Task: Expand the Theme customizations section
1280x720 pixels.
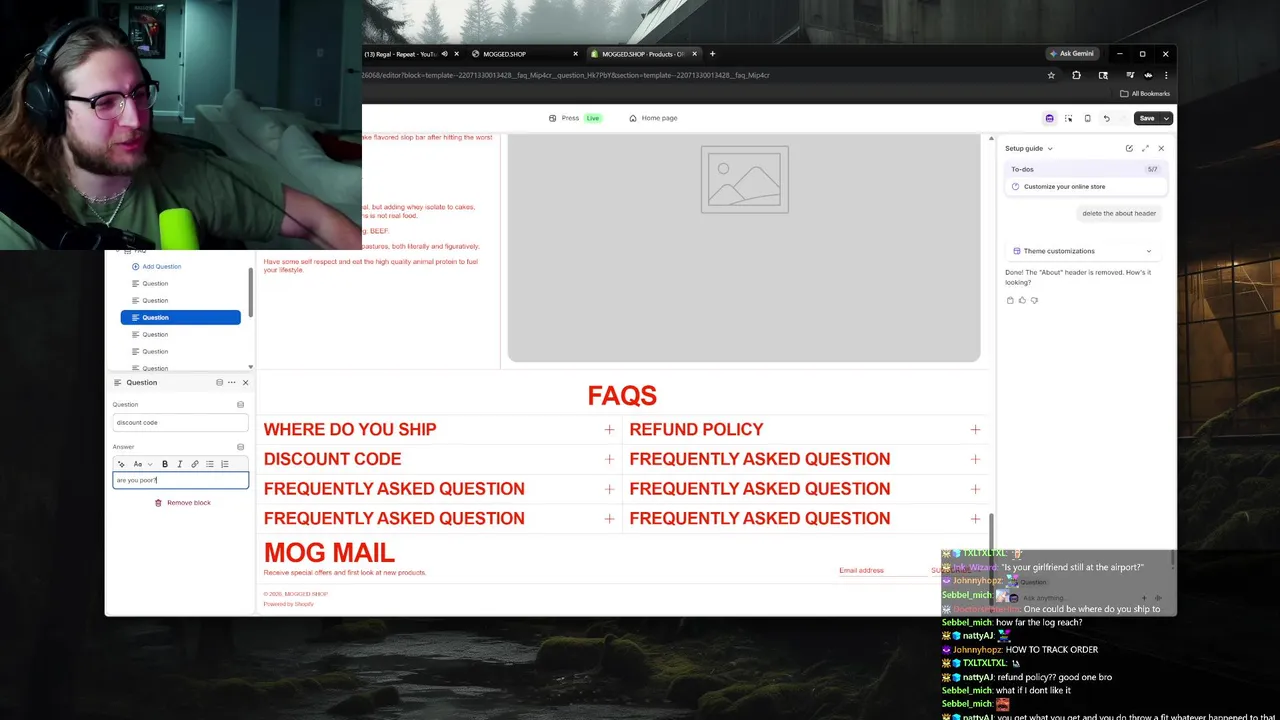Action: tap(1086, 251)
